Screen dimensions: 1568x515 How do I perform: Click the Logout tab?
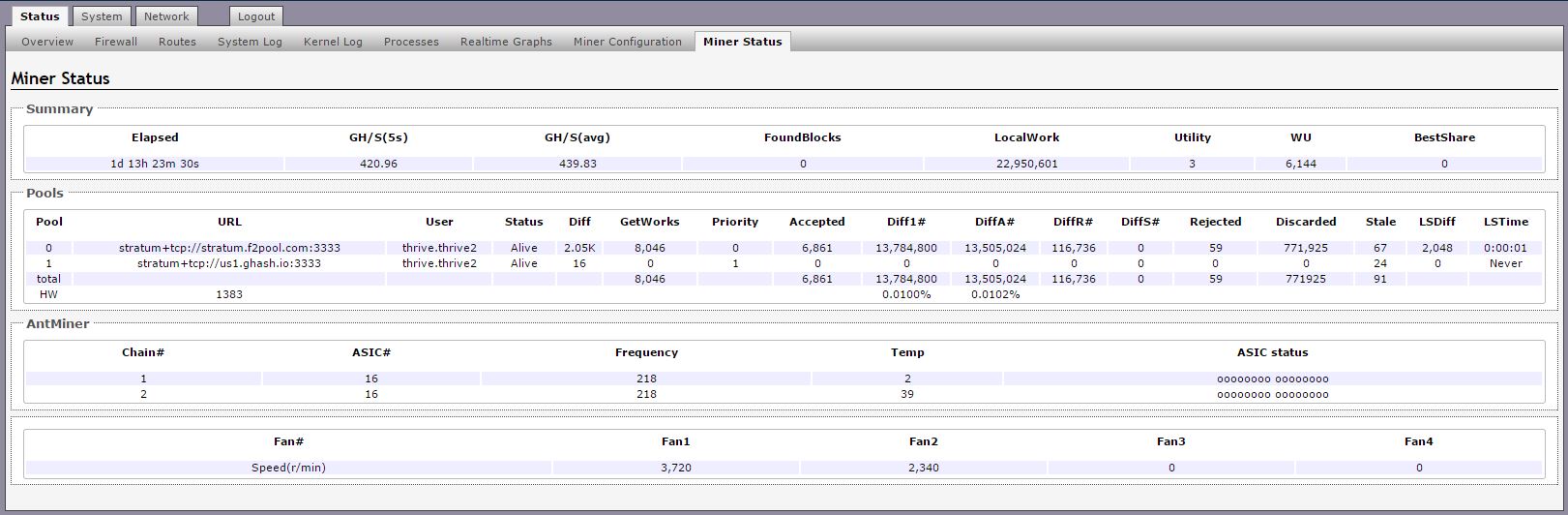[256, 16]
